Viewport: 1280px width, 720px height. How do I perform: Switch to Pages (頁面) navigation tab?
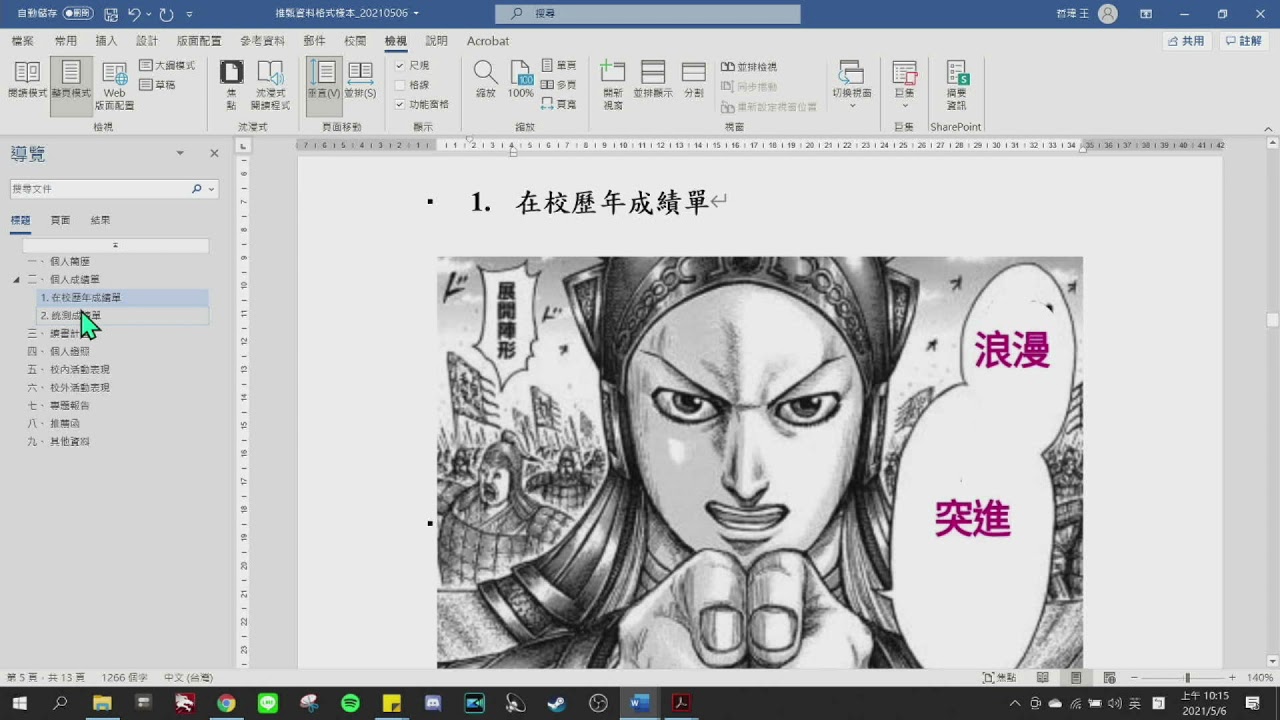click(x=60, y=220)
